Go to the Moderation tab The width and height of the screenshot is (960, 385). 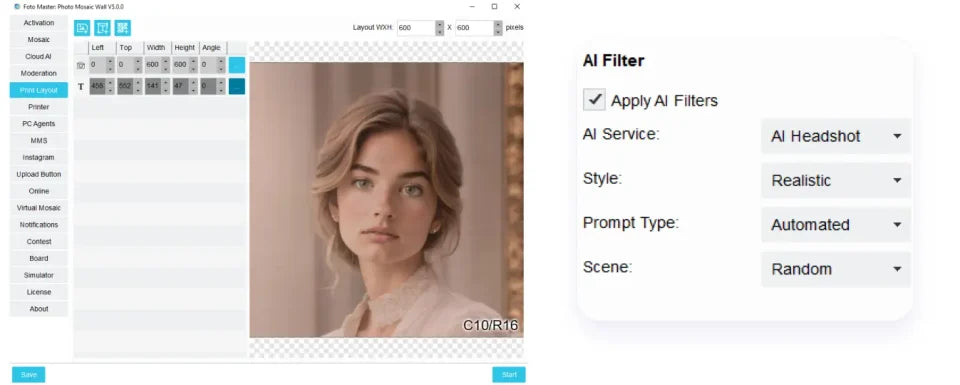click(39, 73)
